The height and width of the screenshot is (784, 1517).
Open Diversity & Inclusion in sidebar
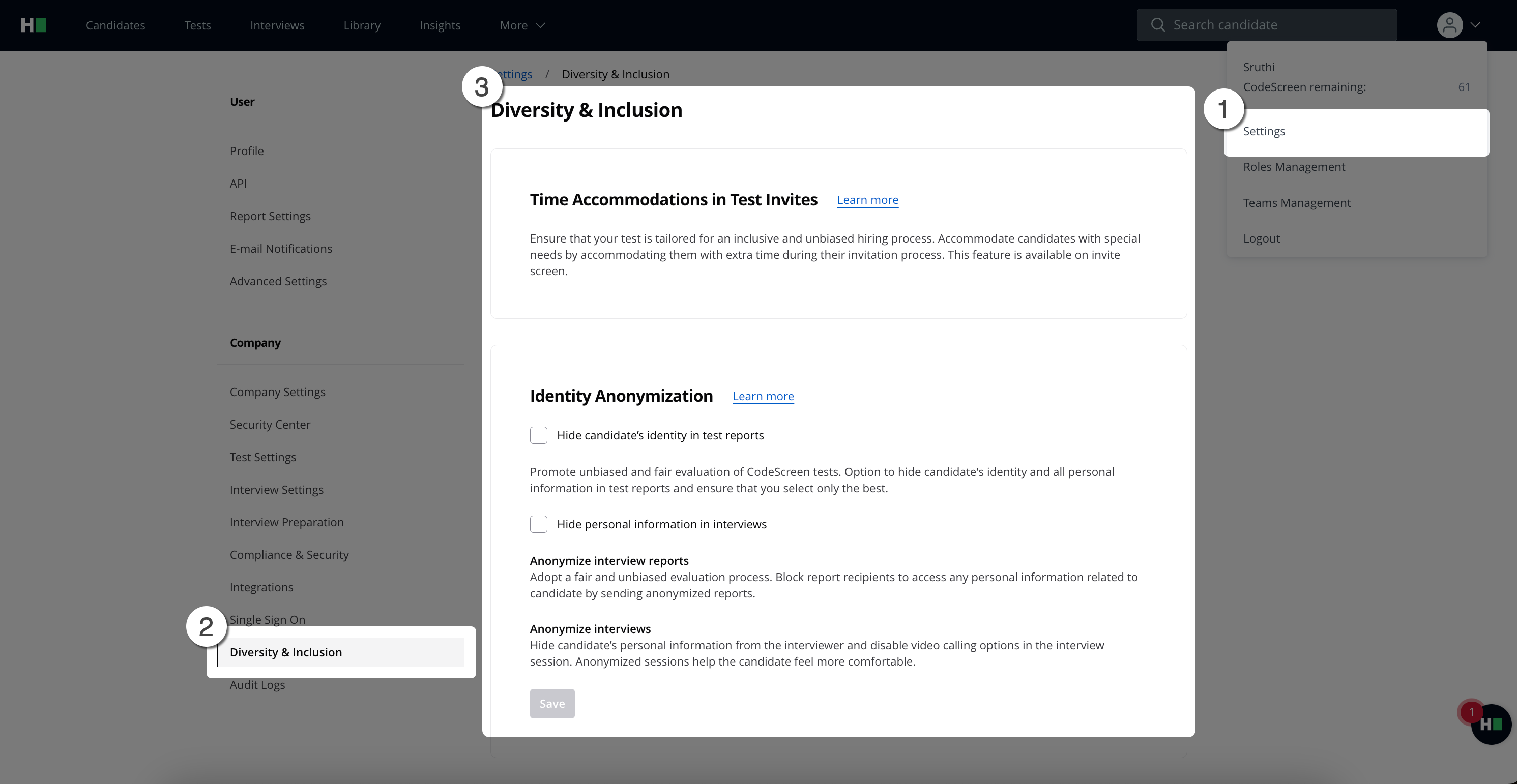pos(285,653)
